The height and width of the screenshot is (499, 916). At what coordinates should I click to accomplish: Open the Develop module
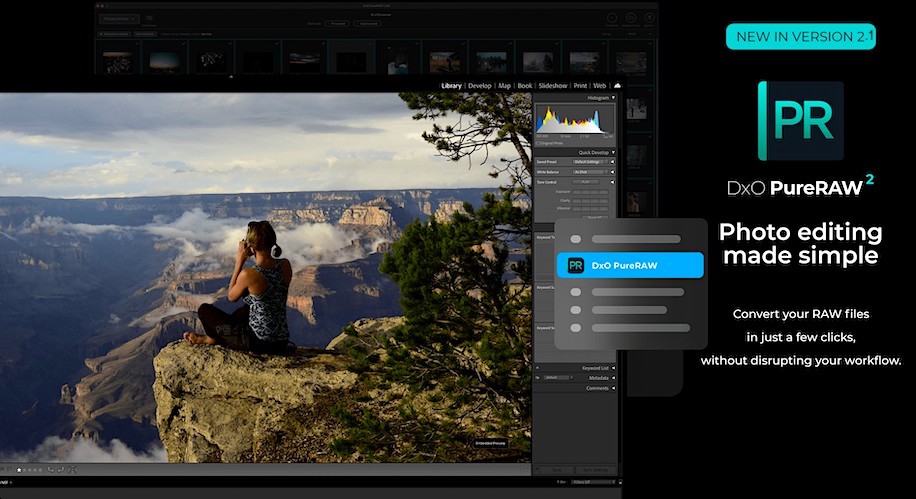click(x=480, y=85)
